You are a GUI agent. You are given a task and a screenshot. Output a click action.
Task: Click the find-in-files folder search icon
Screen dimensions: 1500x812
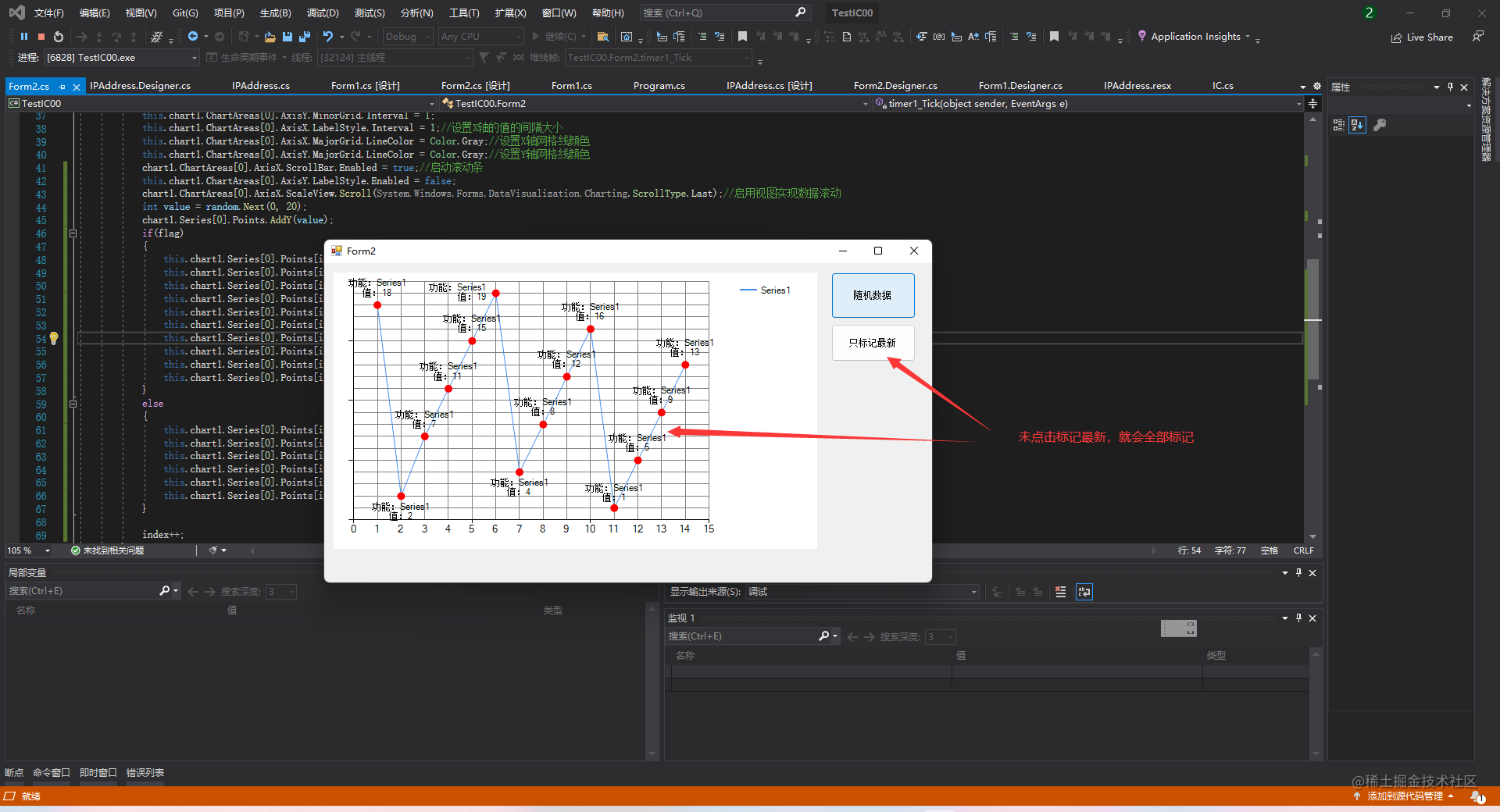click(x=602, y=37)
